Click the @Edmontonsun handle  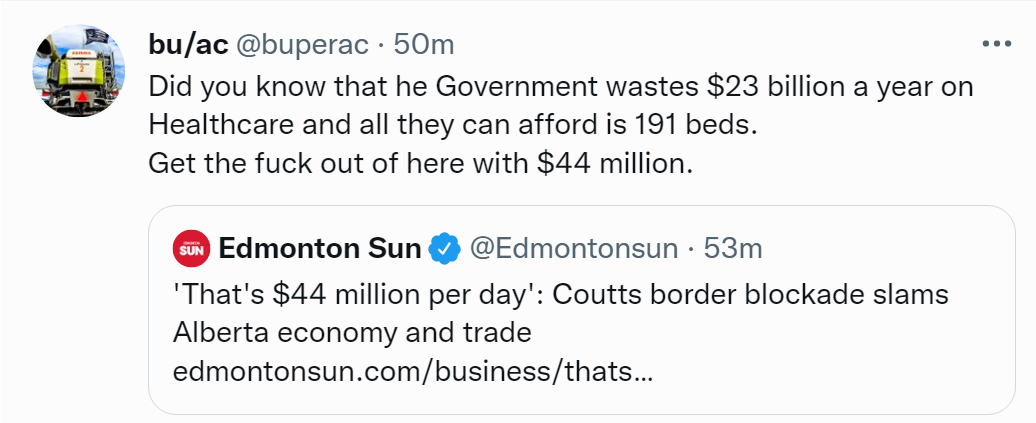click(574, 249)
